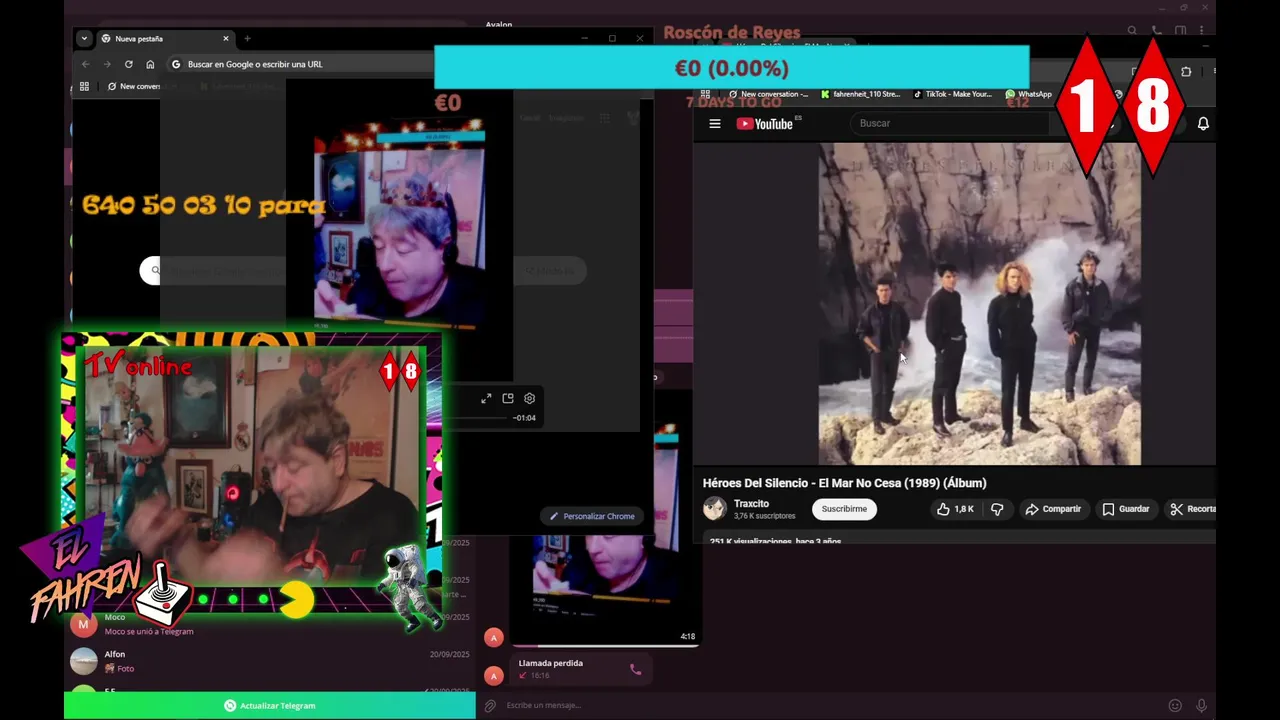Open the 4:18 video message in Telegram
This screenshot has height=720, width=1280.
click(x=606, y=590)
